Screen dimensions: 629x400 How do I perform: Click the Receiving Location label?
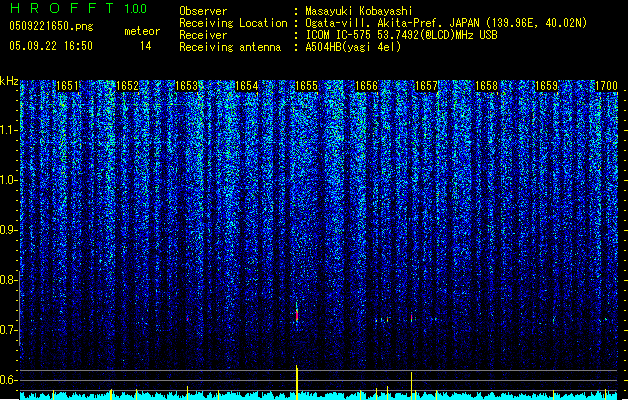point(233,23)
